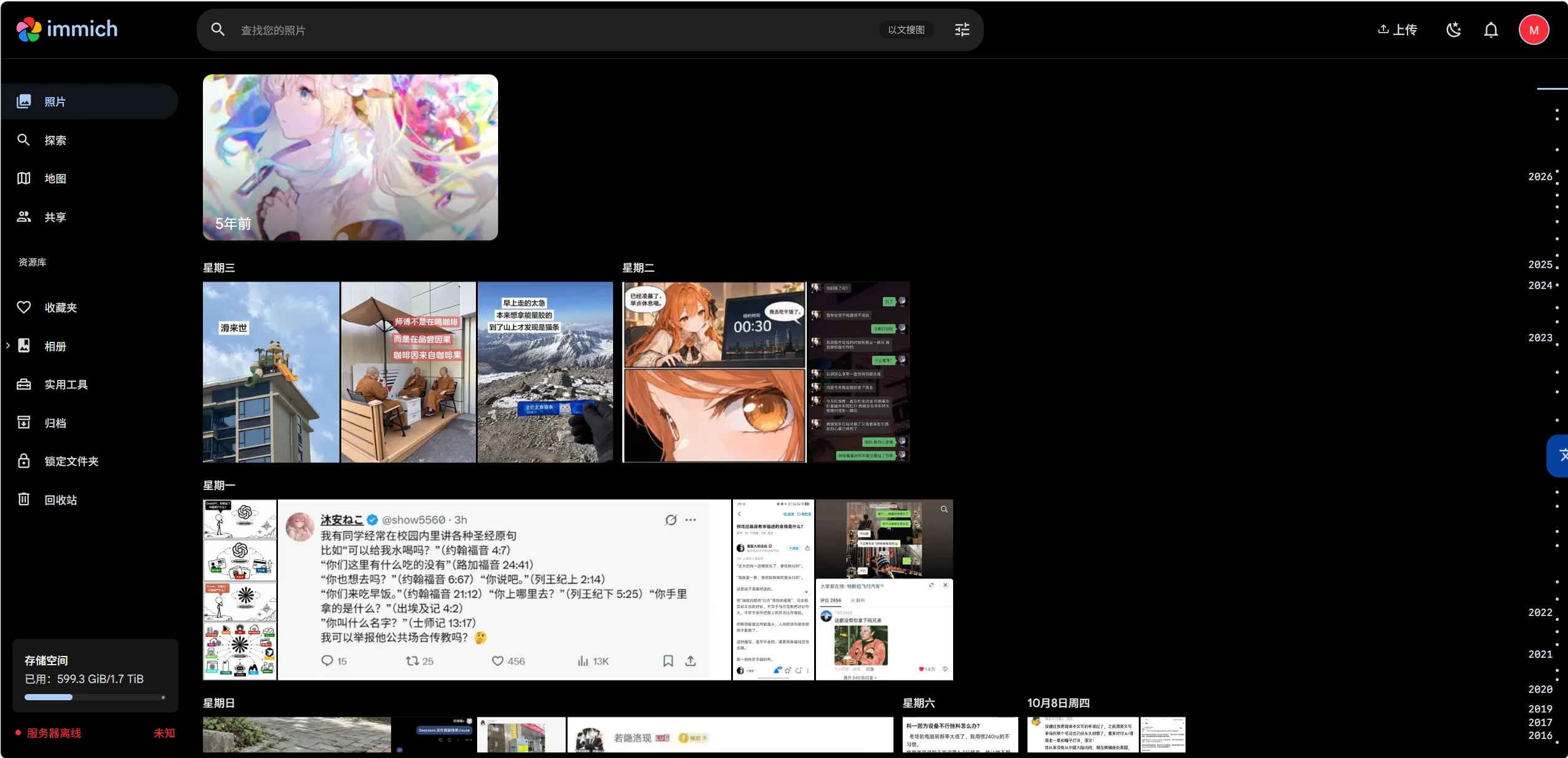This screenshot has height=758, width=1568.
Task: Click the Locked folder (锁定文件夹) lock icon
Action: coord(24,461)
